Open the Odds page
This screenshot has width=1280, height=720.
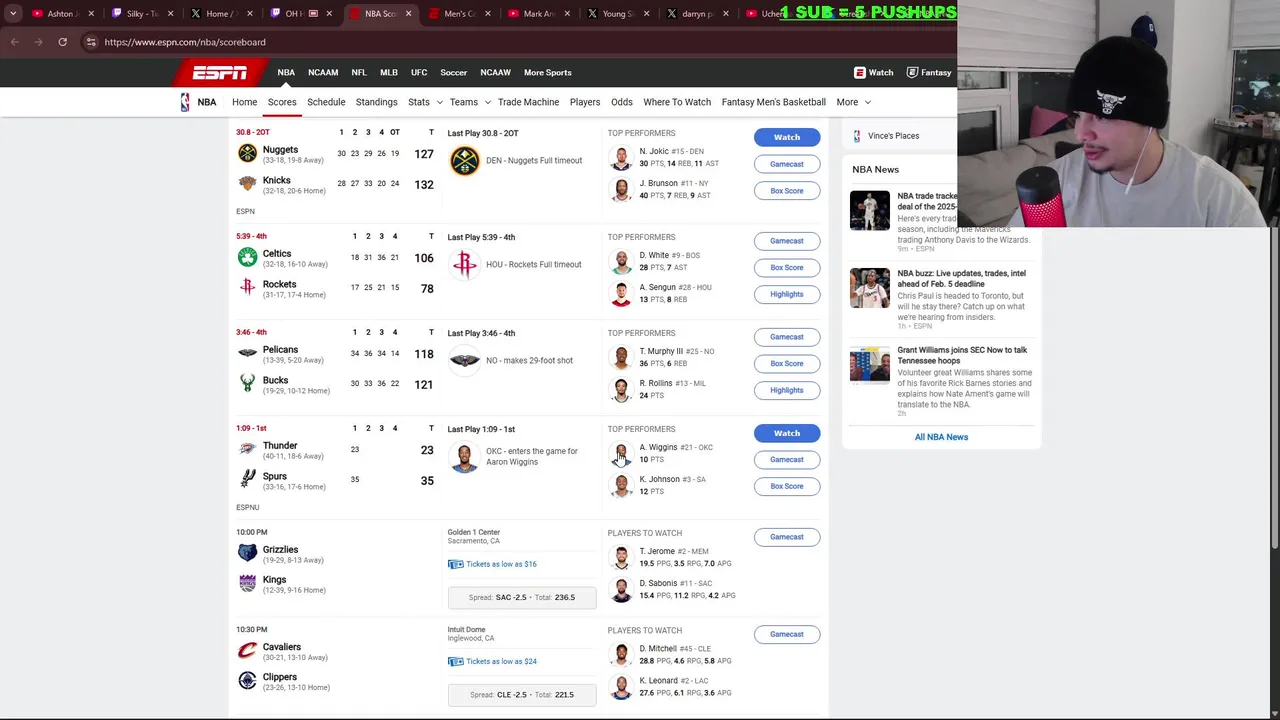(621, 102)
